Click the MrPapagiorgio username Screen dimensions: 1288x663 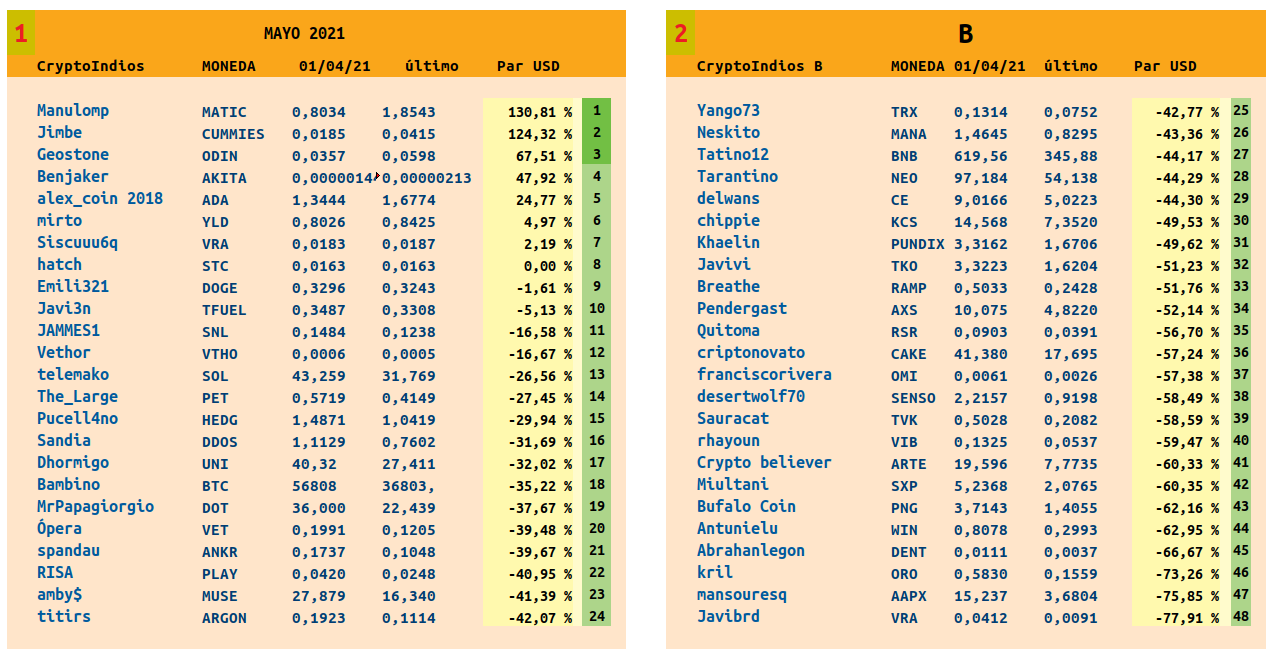[x=96, y=507]
